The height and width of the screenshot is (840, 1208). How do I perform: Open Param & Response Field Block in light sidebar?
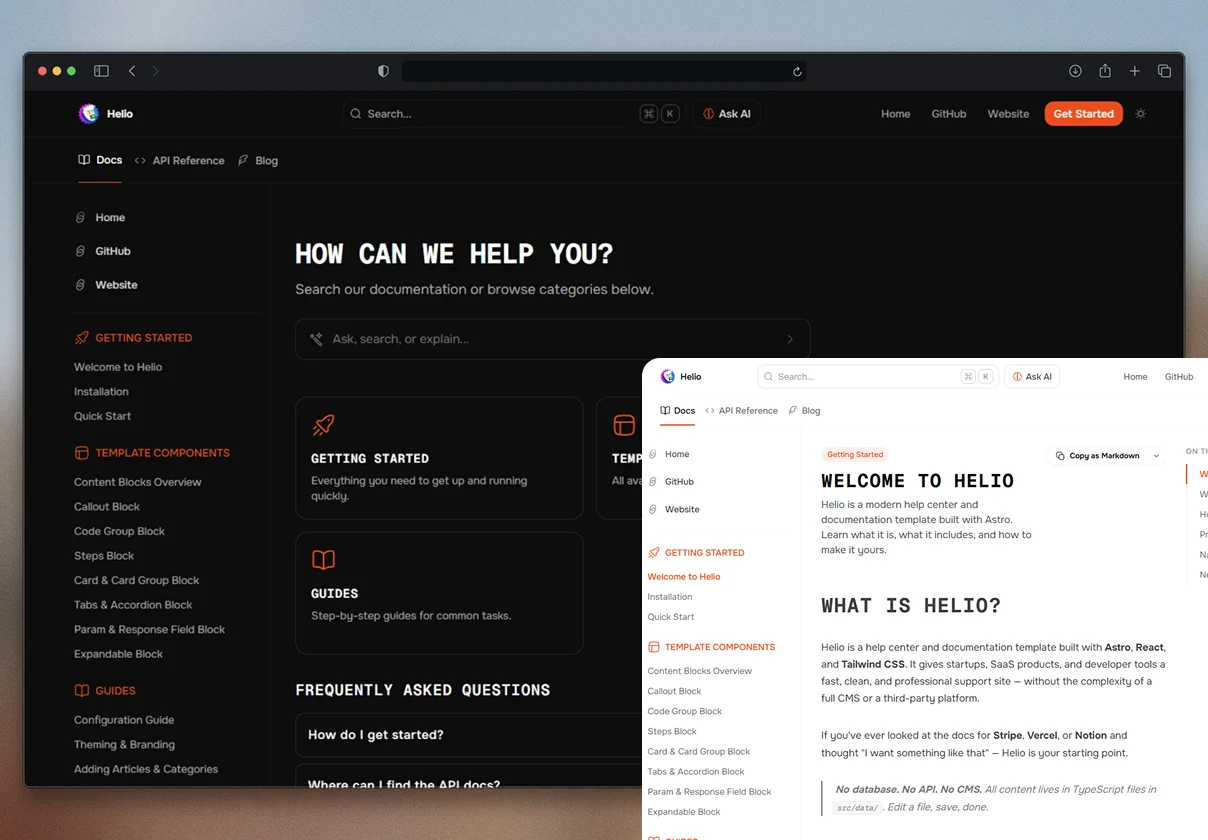point(709,792)
